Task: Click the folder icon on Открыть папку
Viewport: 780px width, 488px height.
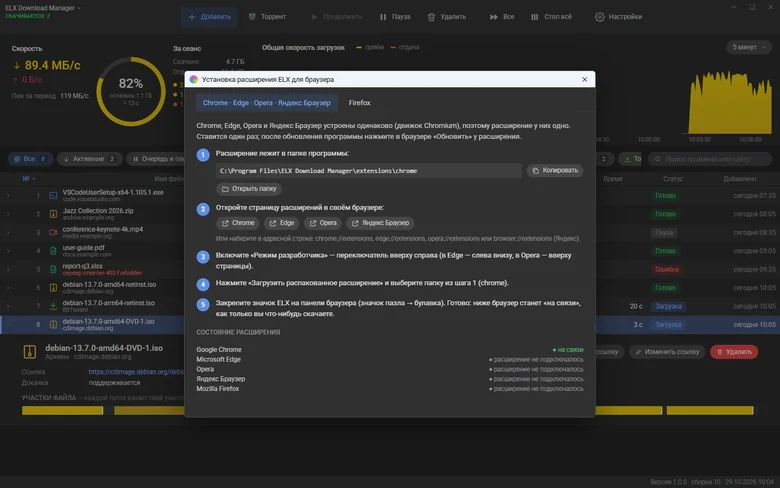Action: click(225, 189)
